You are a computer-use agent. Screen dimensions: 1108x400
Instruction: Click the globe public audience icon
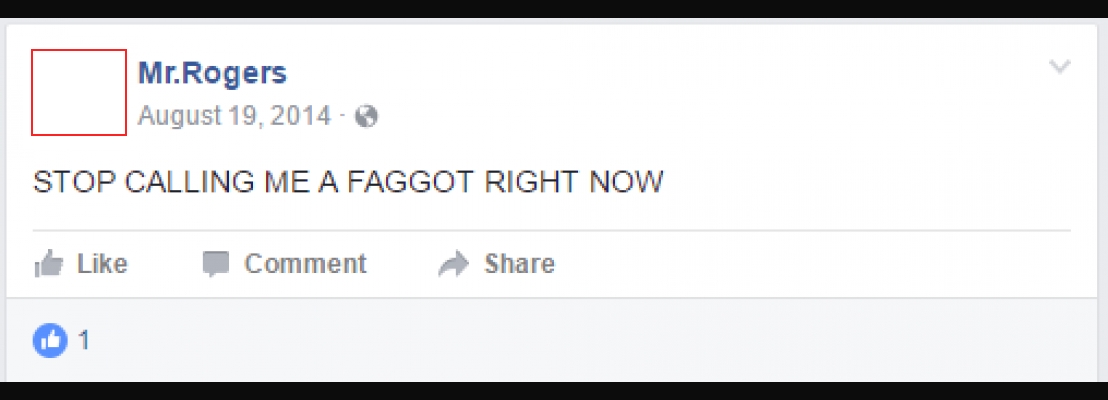point(366,116)
